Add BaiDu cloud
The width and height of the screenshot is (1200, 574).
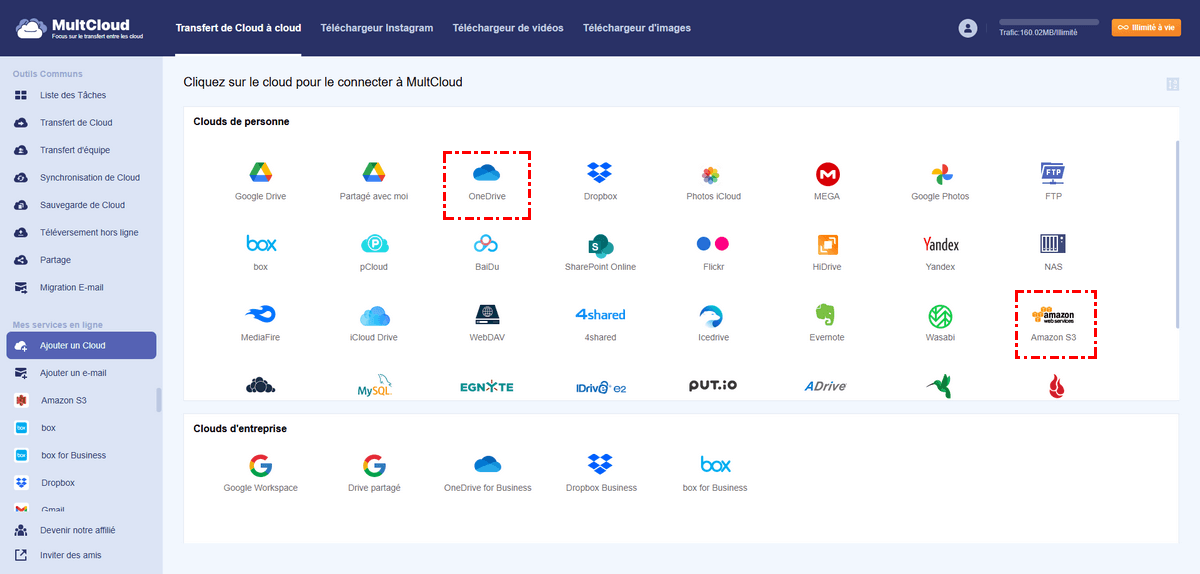click(x=487, y=253)
